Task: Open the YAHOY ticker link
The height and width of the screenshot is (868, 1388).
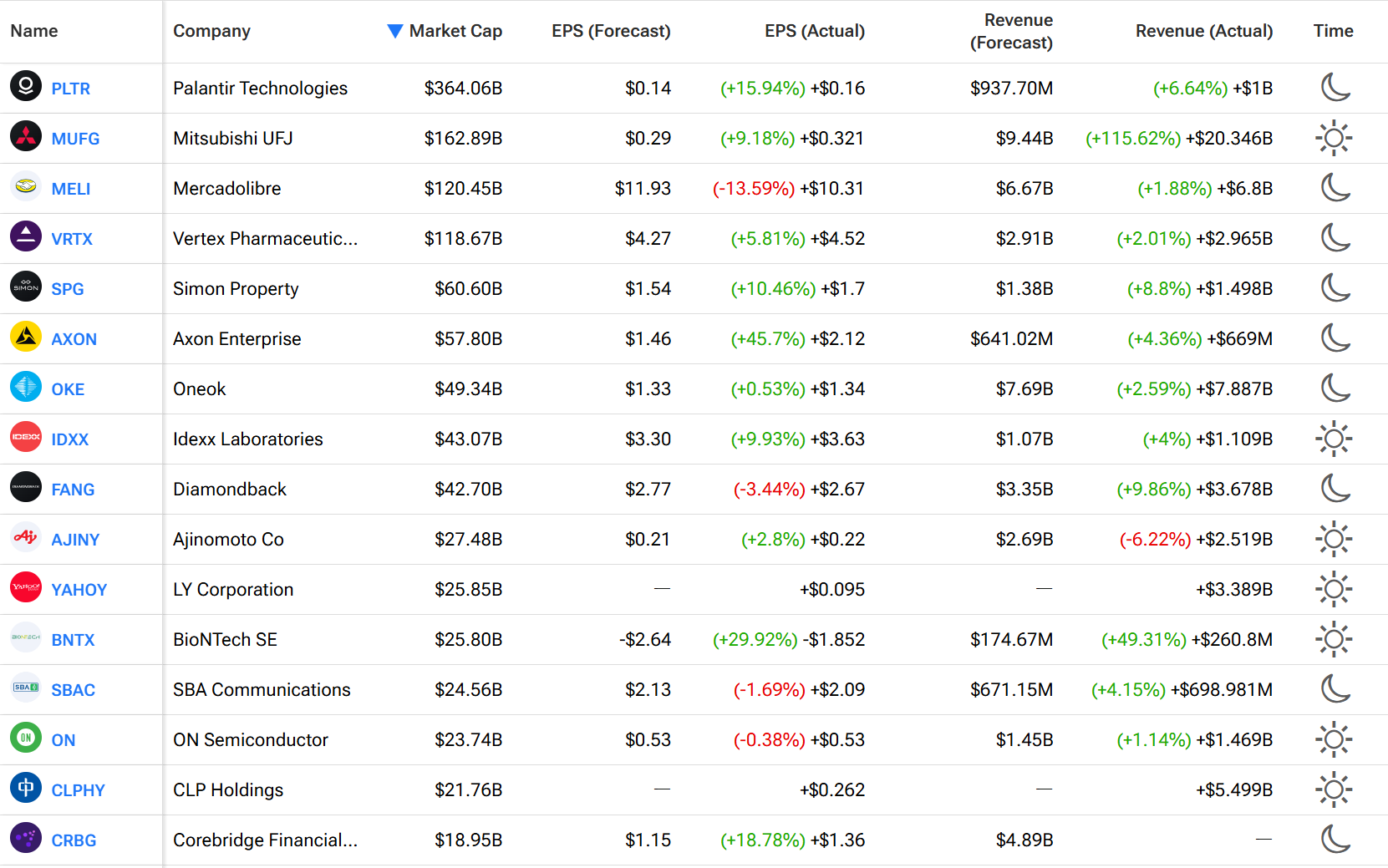Action: pos(79,590)
